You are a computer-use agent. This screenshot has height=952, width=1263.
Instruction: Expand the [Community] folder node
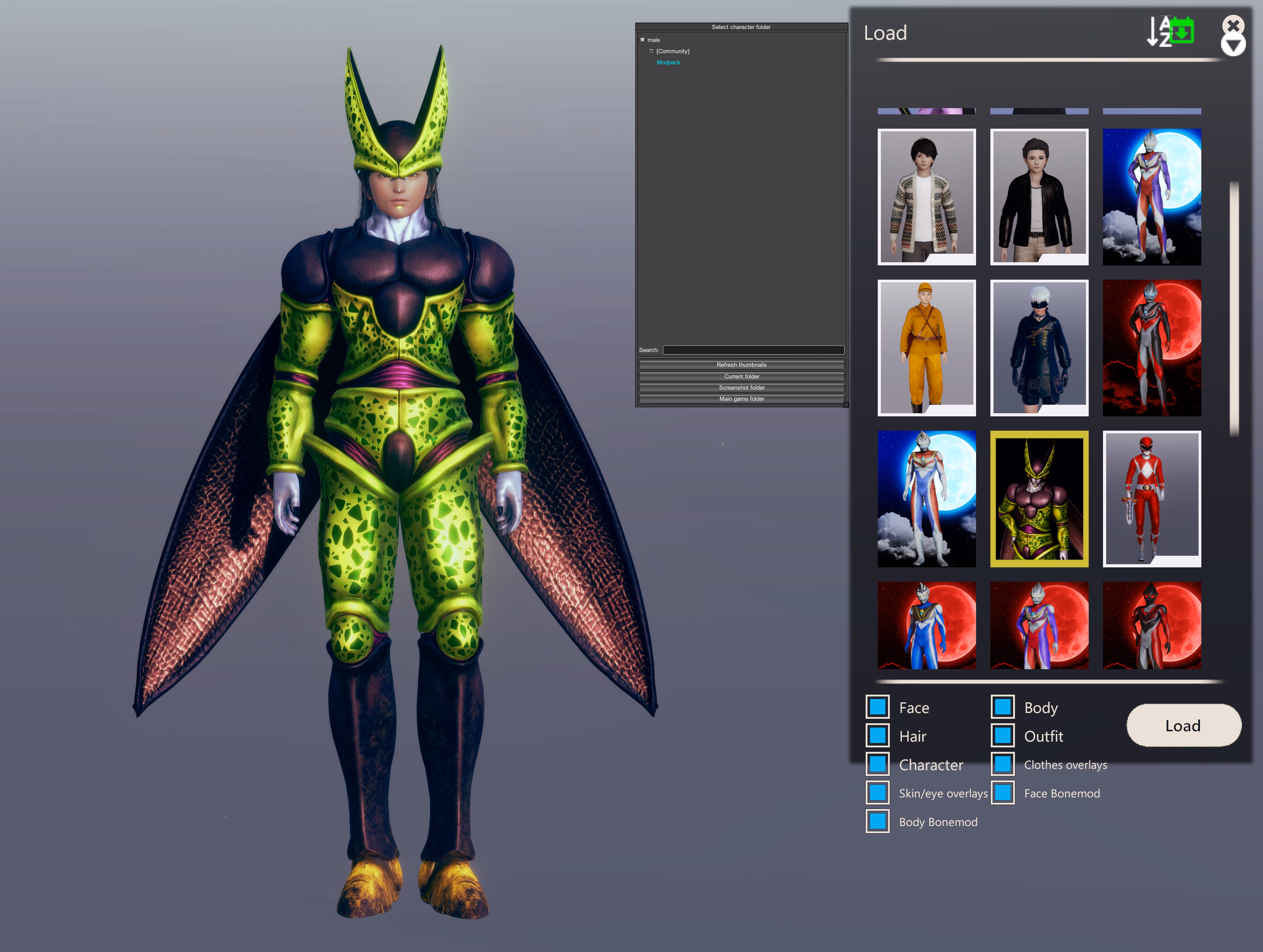click(x=651, y=51)
